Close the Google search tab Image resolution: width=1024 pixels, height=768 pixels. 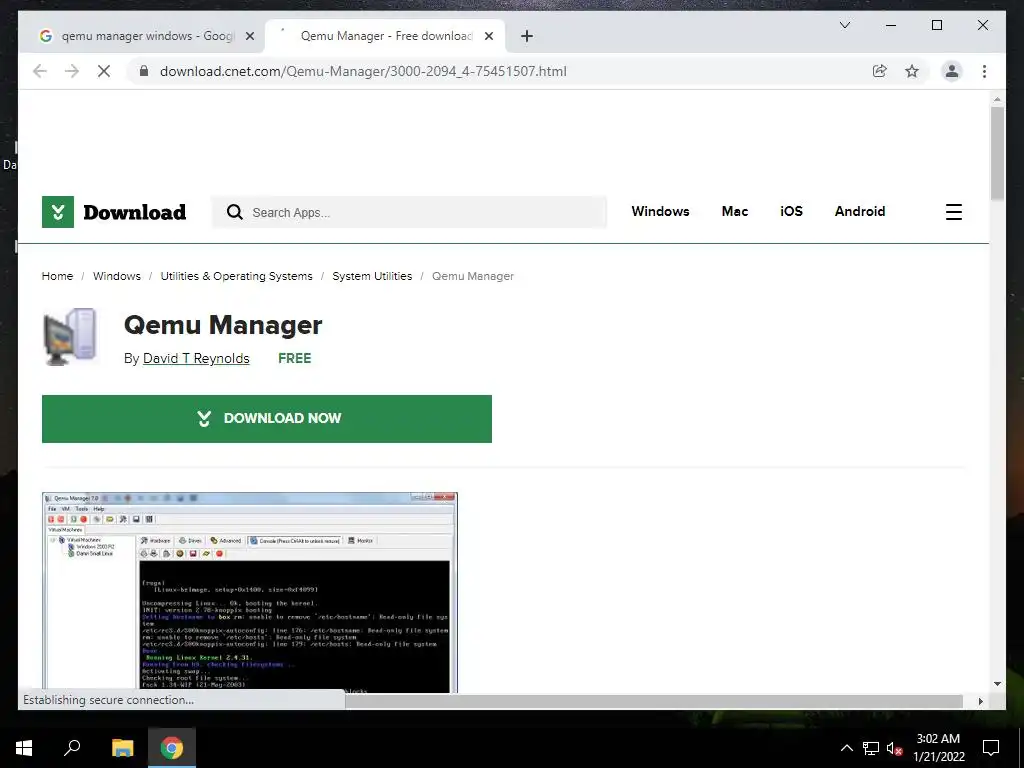[x=249, y=36]
